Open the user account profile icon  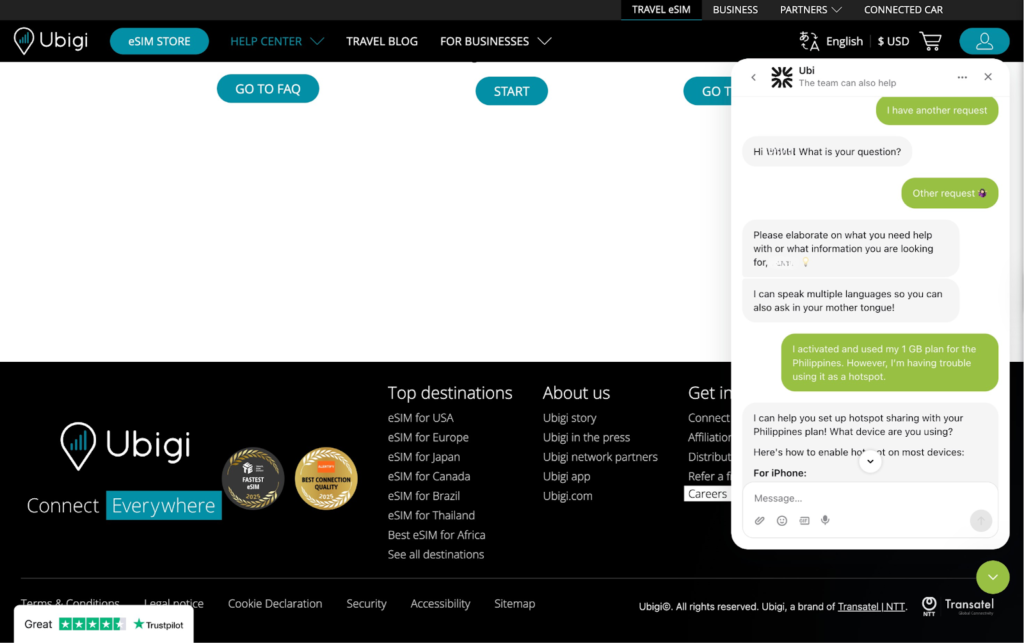[984, 41]
